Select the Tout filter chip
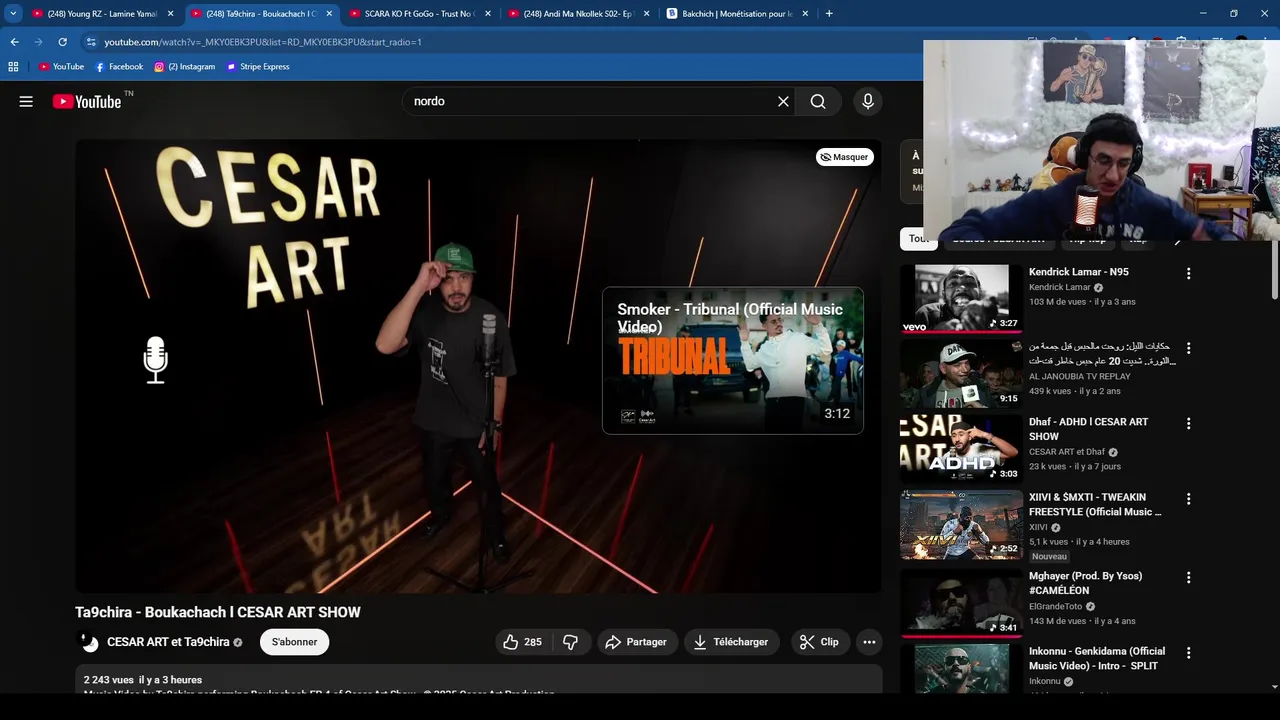Image resolution: width=1280 pixels, height=720 pixels. tap(918, 239)
